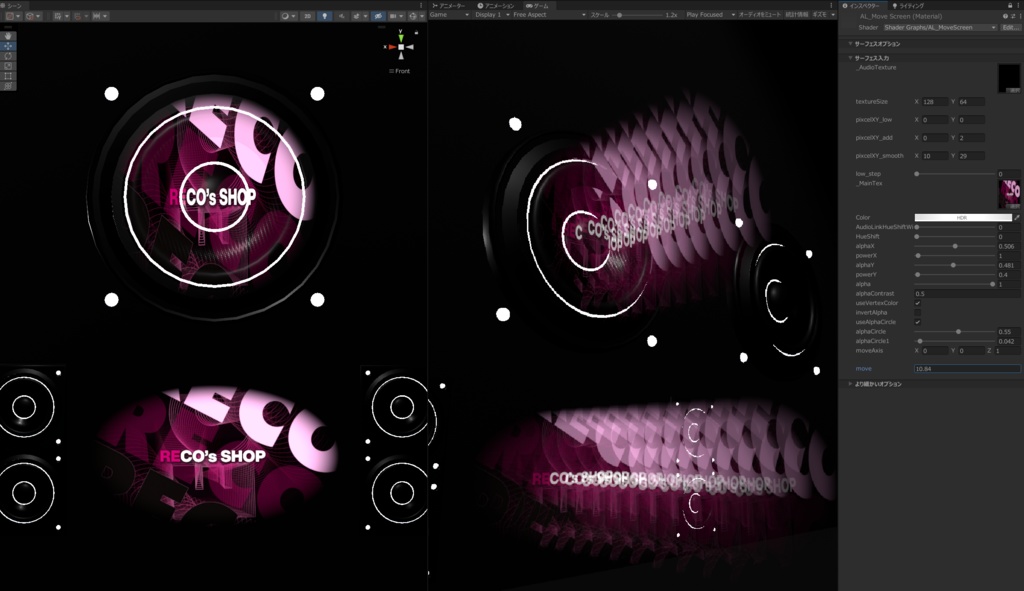
Task: Open the handle rotation global/local dropdown
Action: [x=33, y=16]
